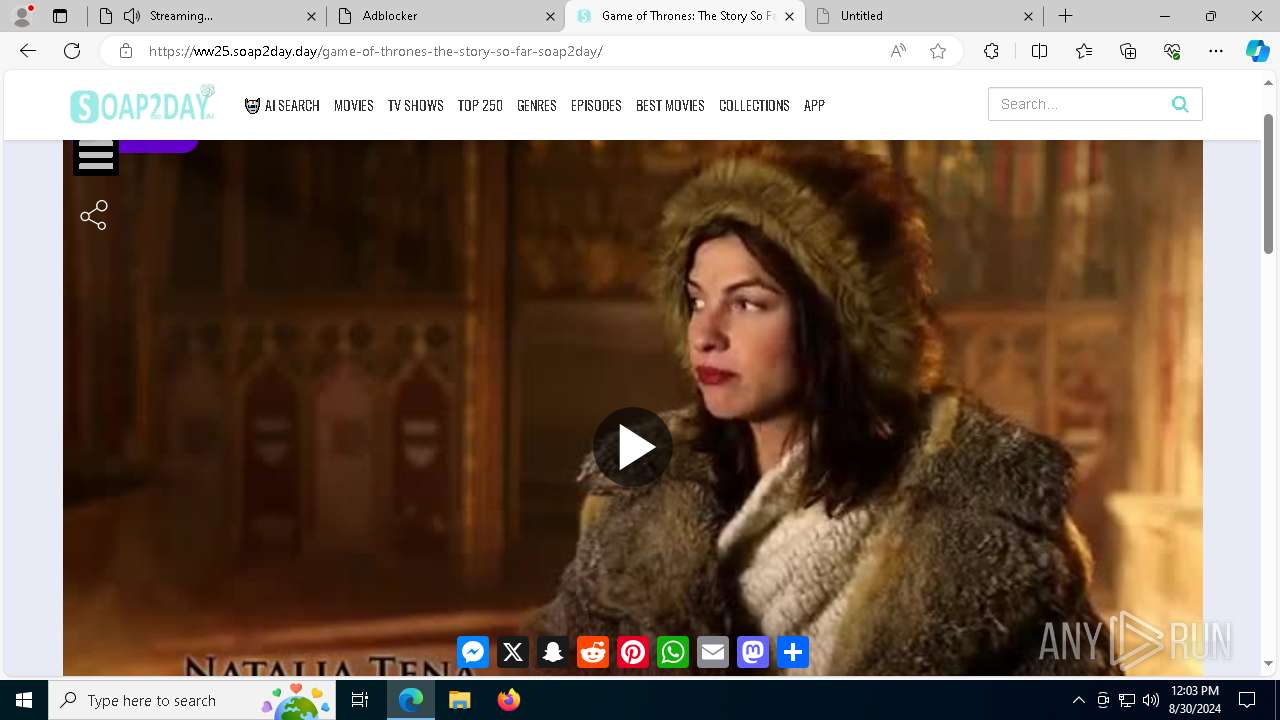Open Collections in browser toolbar
This screenshot has height=720, width=1280.
pyautogui.click(x=1128, y=51)
